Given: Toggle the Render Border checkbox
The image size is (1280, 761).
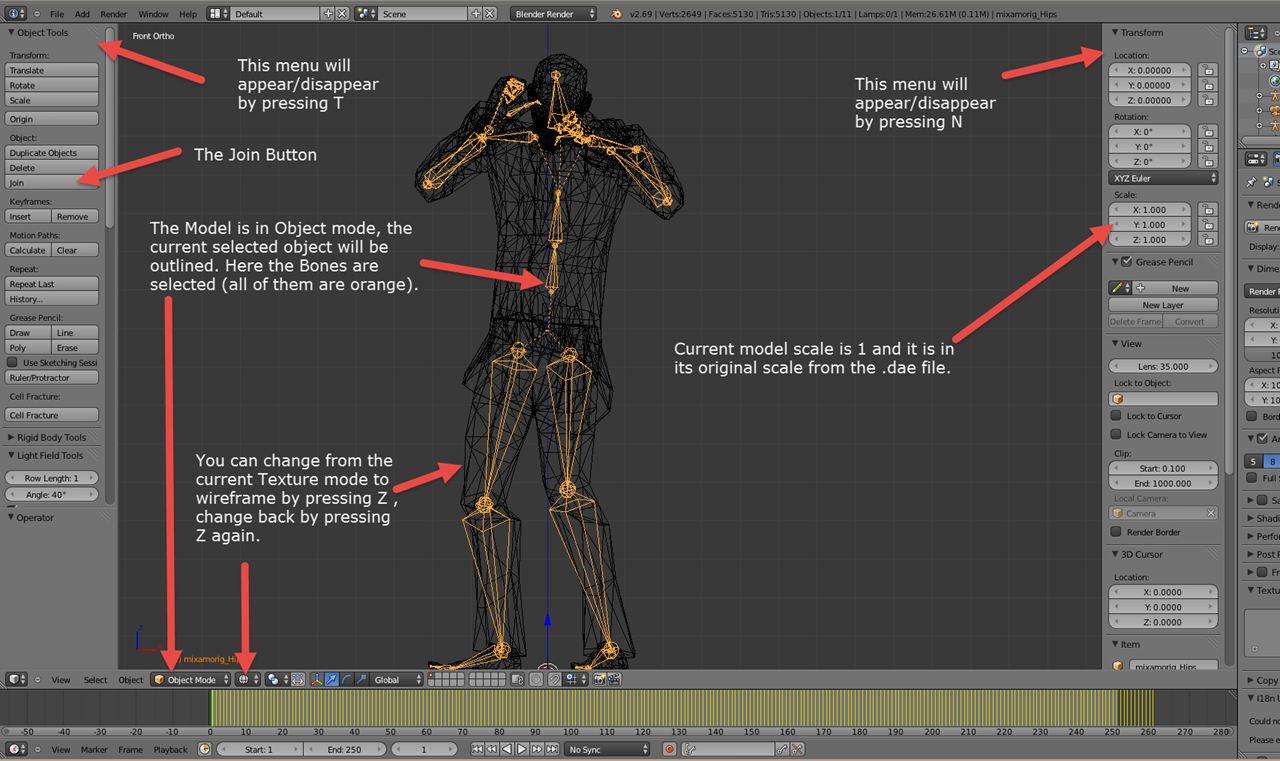Looking at the screenshot, I should (1116, 532).
